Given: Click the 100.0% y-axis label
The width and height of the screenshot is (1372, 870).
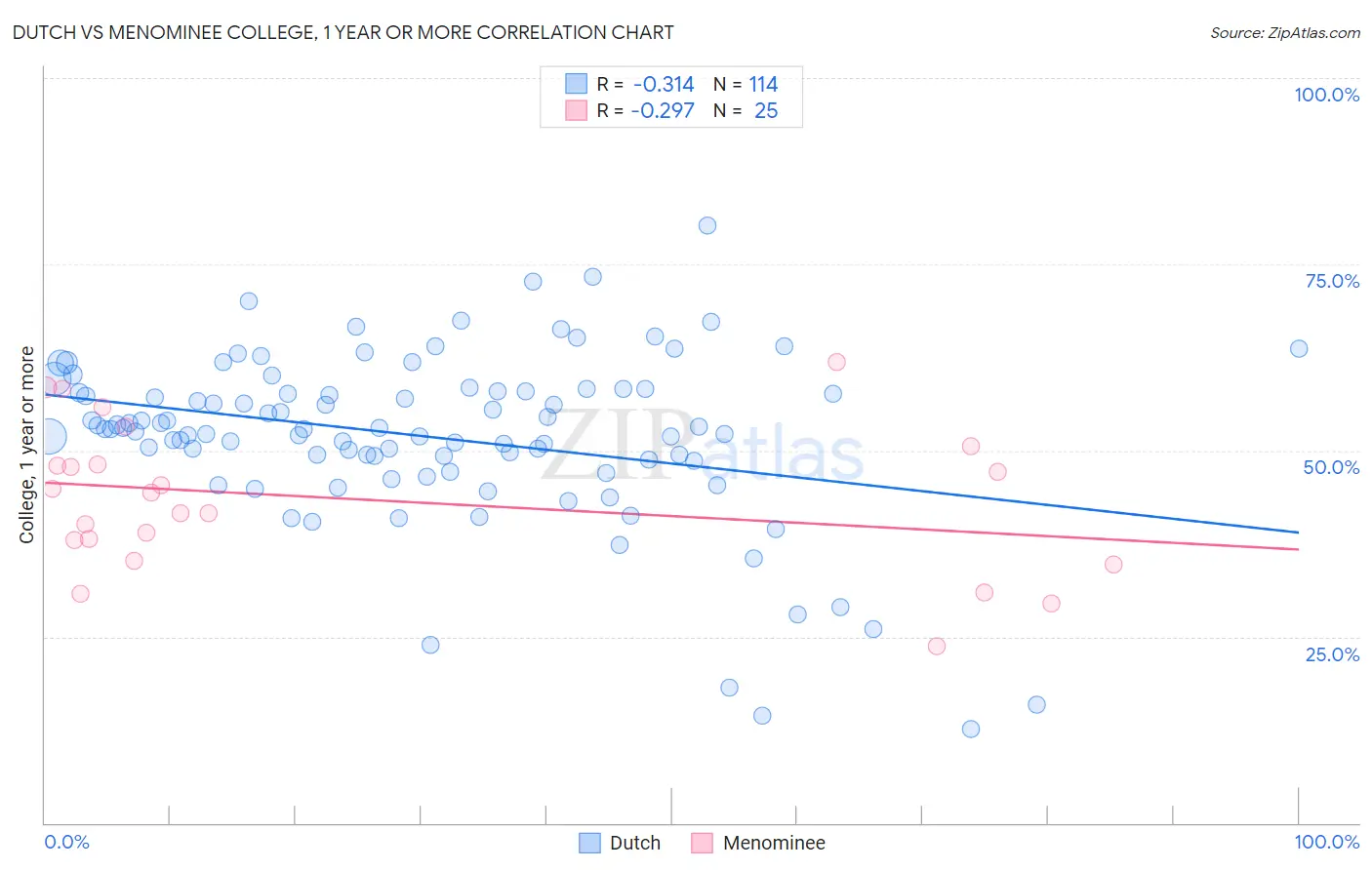Looking at the screenshot, I should click(x=1327, y=95).
